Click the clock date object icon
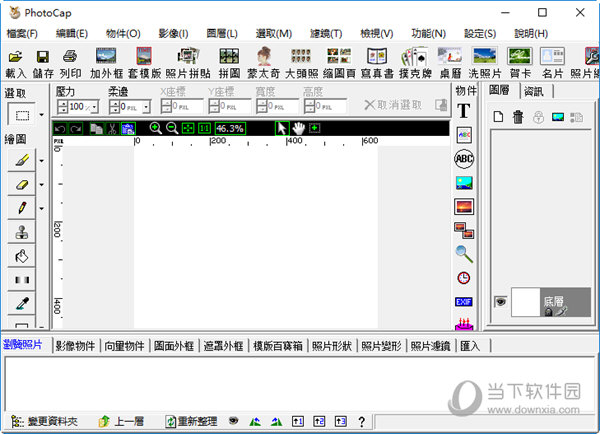 click(x=464, y=278)
